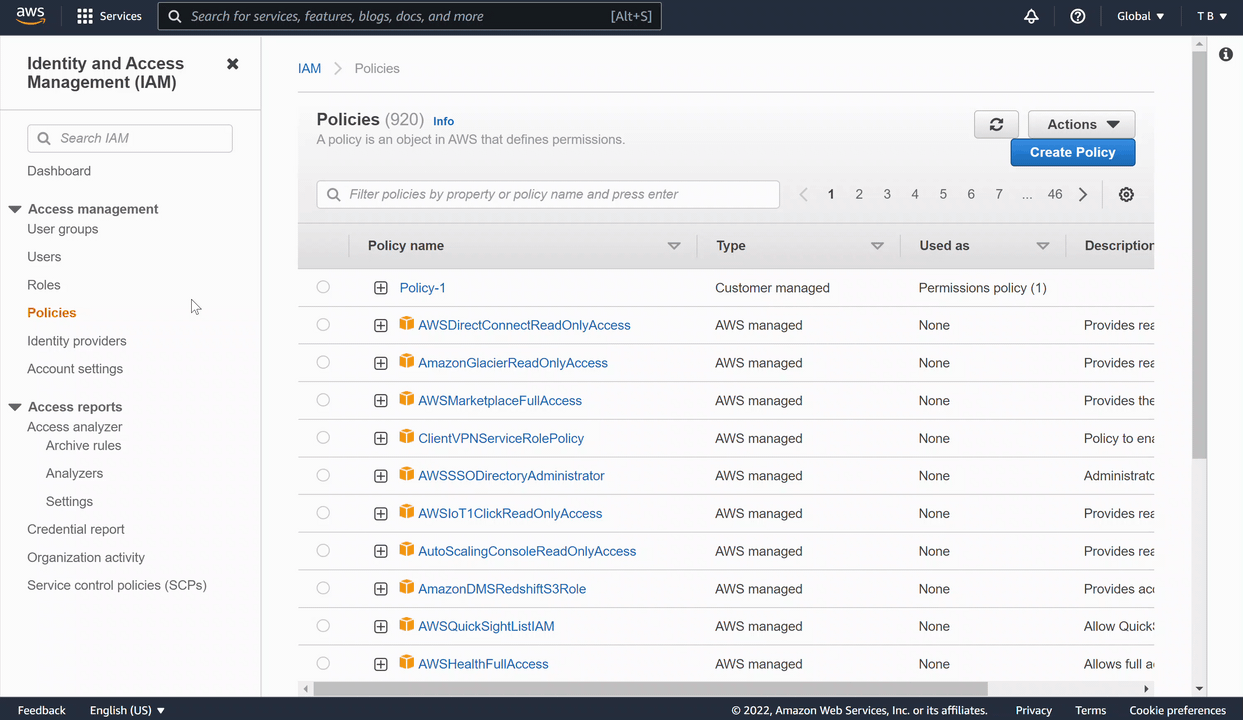Go to next page of policies
1243x720 pixels.
point(1083,195)
